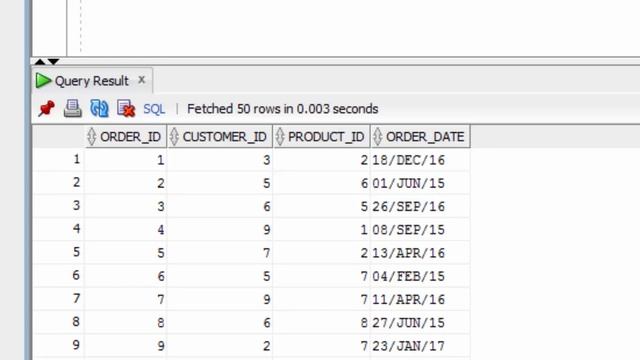Image resolution: width=640 pixels, height=360 pixels.
Task: Click the delete row red X icon
Action: click(x=126, y=109)
